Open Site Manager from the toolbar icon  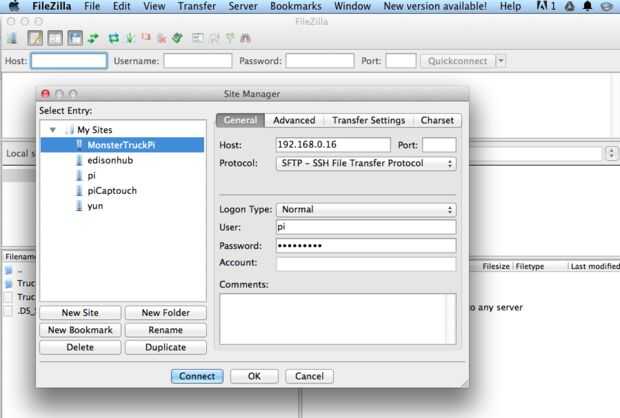coord(13,38)
